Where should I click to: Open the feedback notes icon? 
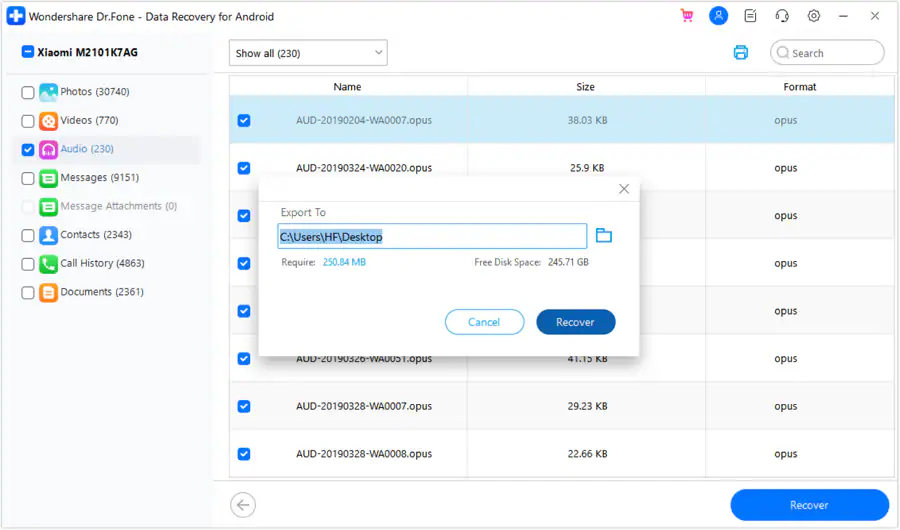coord(750,16)
